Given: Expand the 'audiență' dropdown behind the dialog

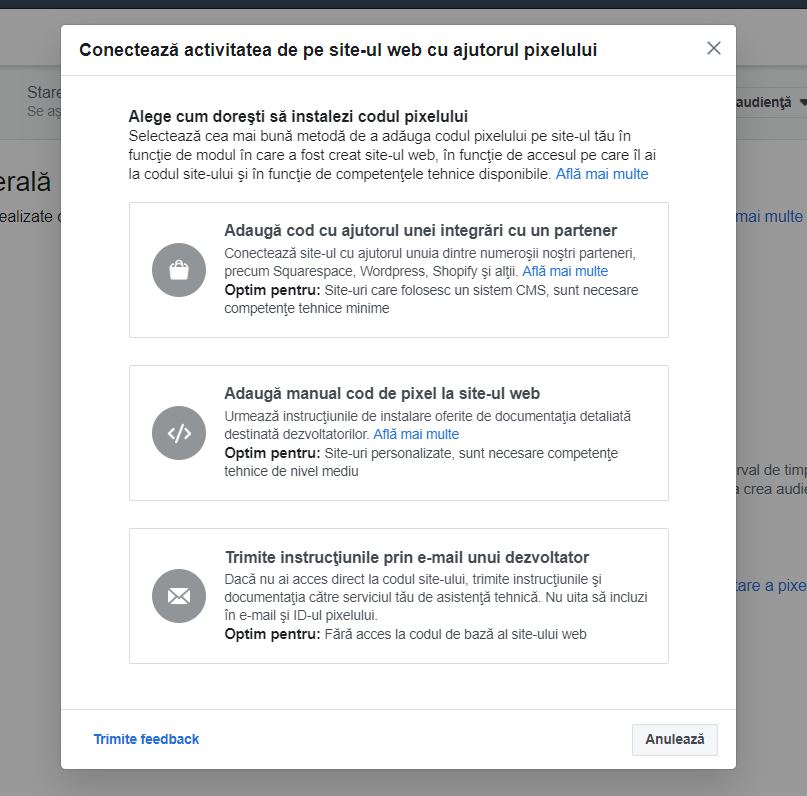Looking at the screenshot, I should click(x=770, y=103).
